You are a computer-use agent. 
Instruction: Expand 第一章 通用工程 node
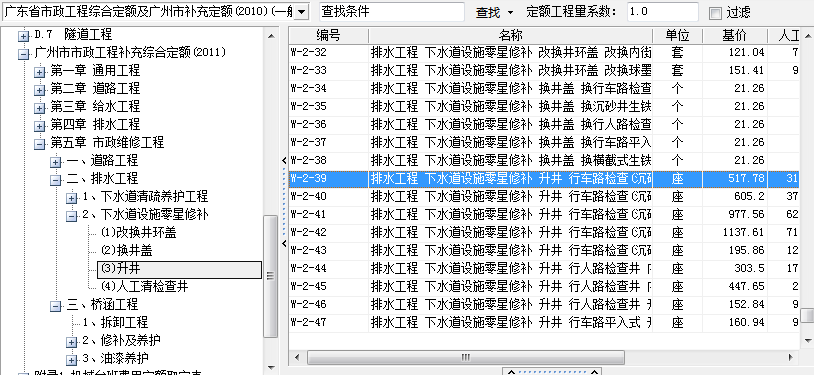tap(39, 72)
